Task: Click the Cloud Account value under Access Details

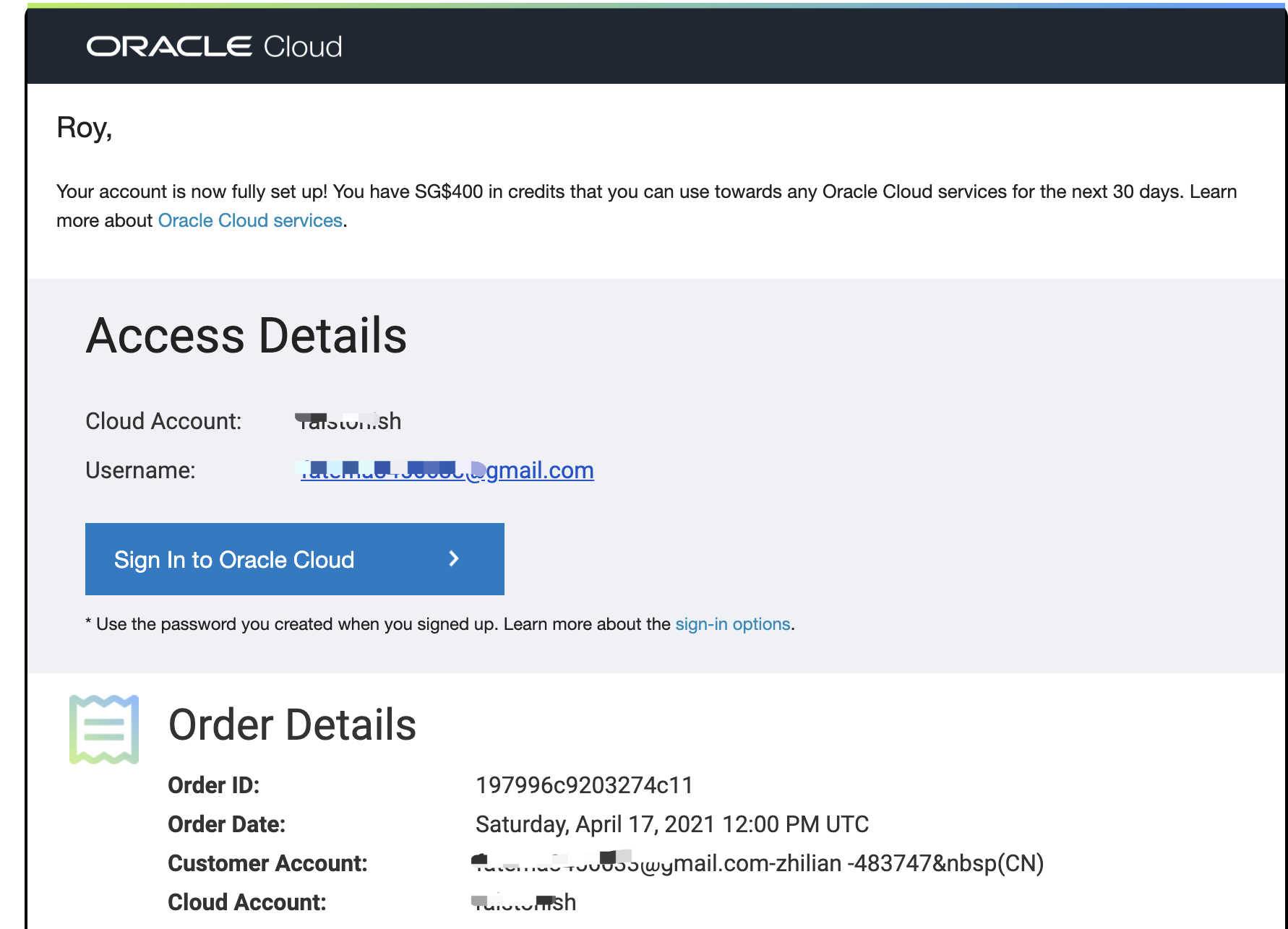Action: click(349, 421)
